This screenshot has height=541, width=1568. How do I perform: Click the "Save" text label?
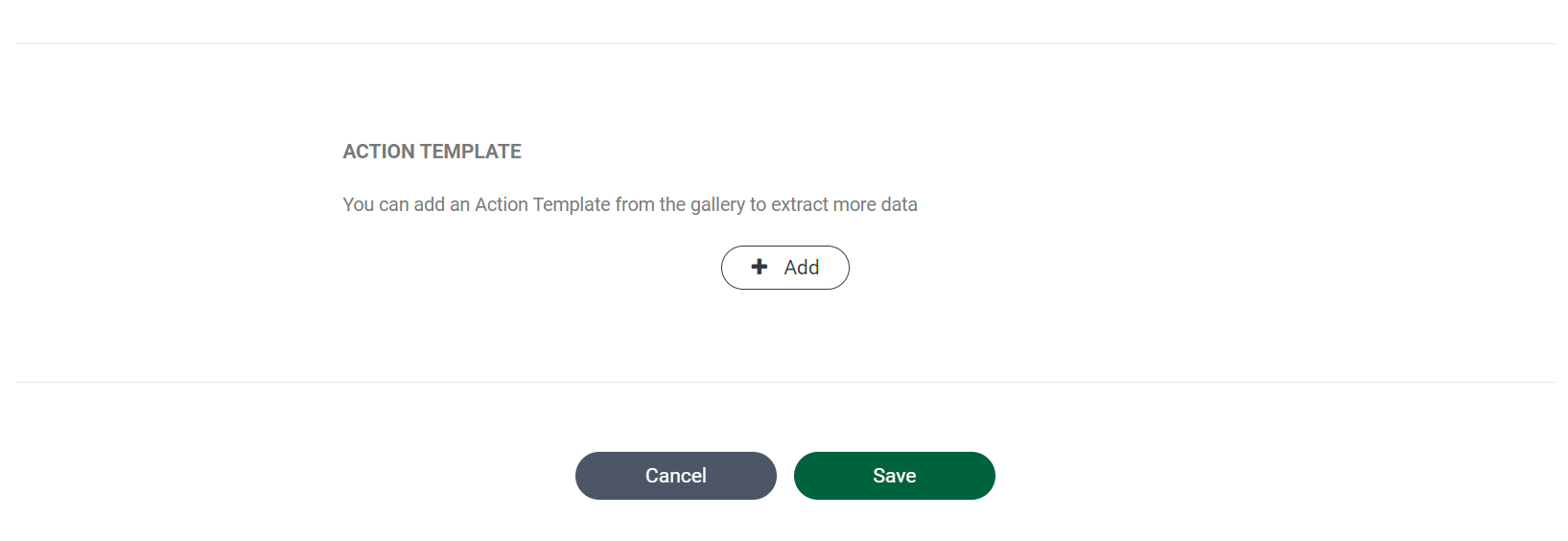pos(894,476)
